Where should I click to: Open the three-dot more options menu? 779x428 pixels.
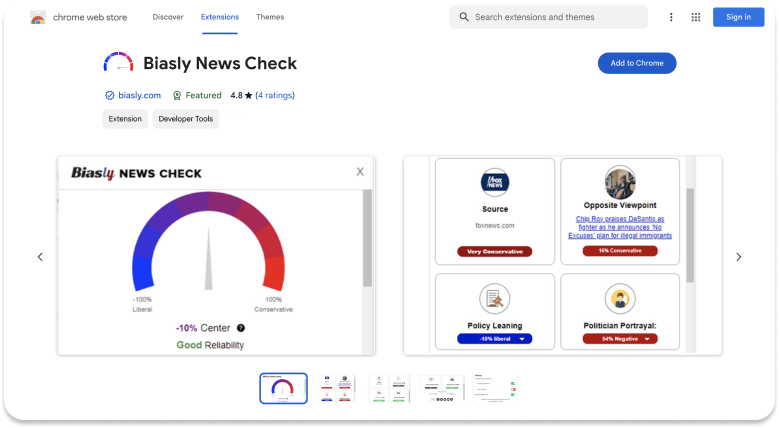(671, 17)
